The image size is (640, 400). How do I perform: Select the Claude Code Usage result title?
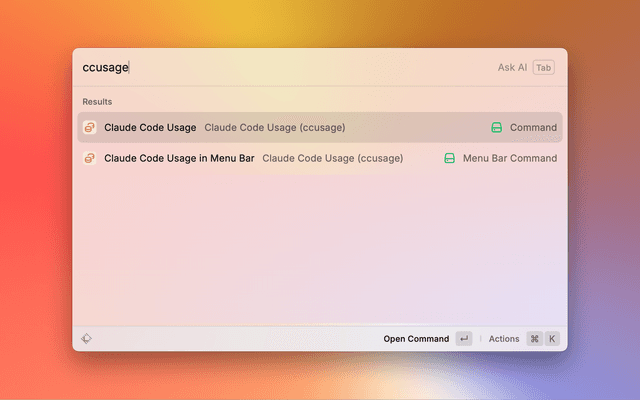[x=150, y=128]
